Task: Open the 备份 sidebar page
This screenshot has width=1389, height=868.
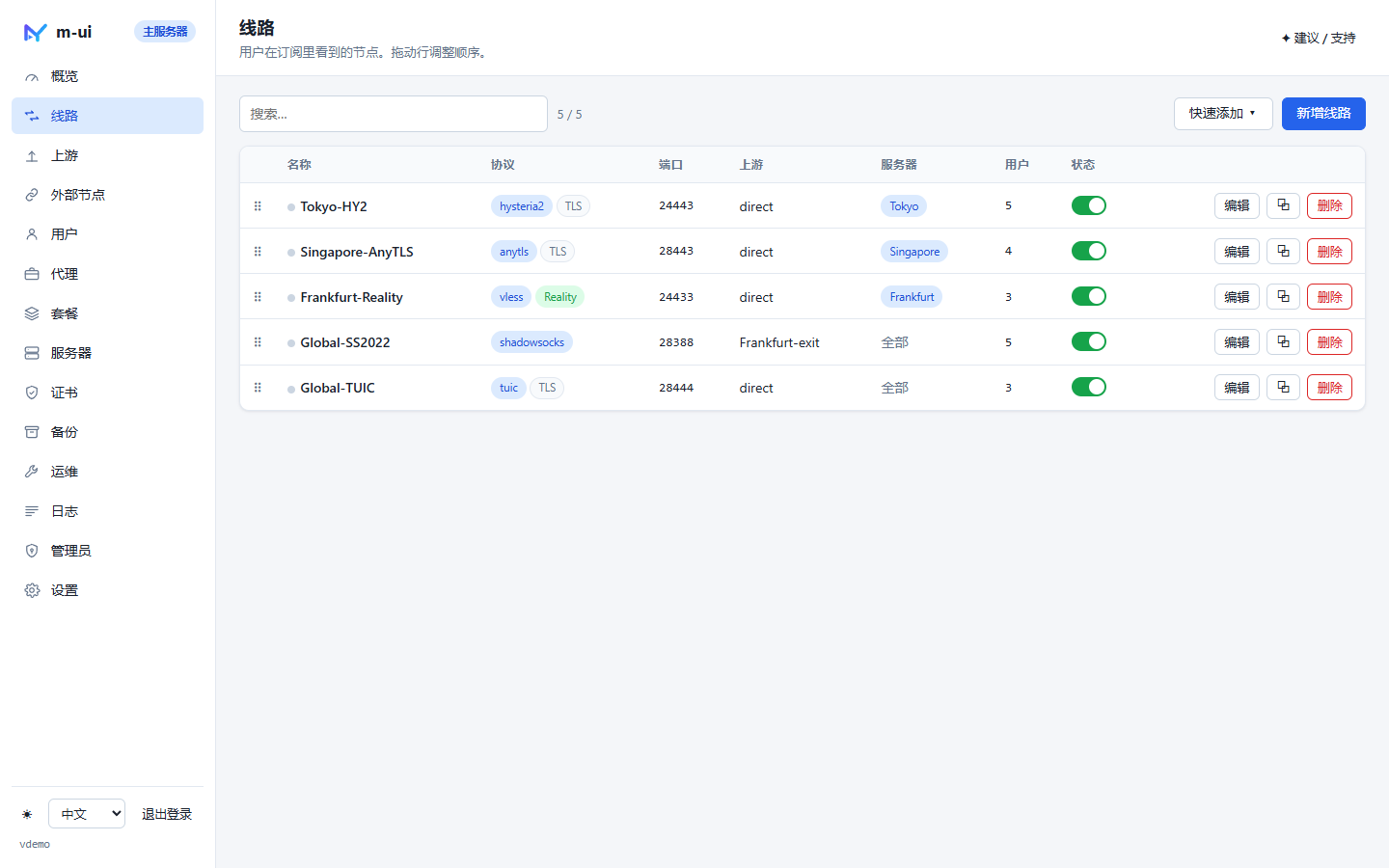Action: coord(107,432)
